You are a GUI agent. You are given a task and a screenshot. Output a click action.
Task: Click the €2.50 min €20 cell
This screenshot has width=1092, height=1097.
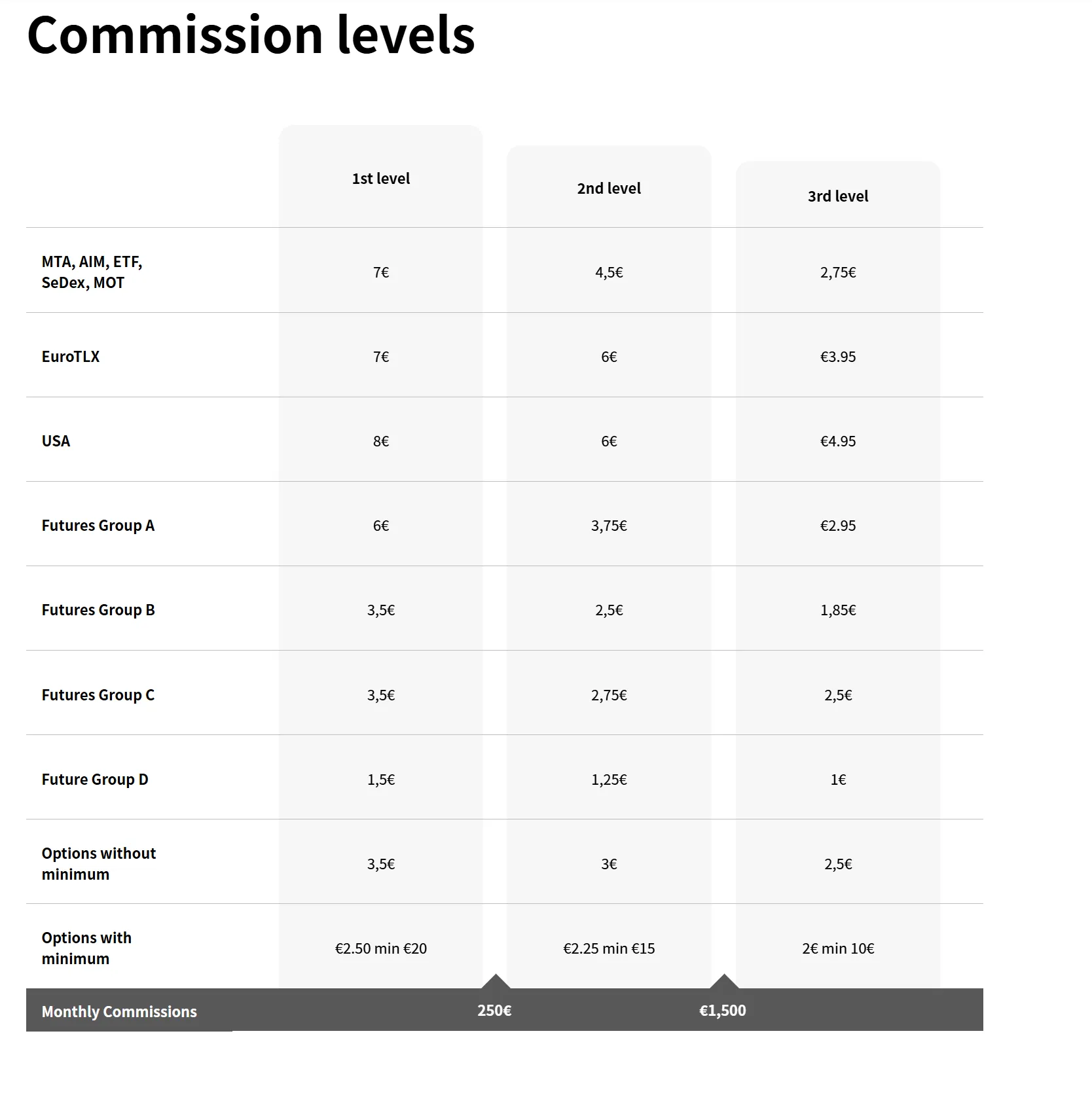(381, 948)
